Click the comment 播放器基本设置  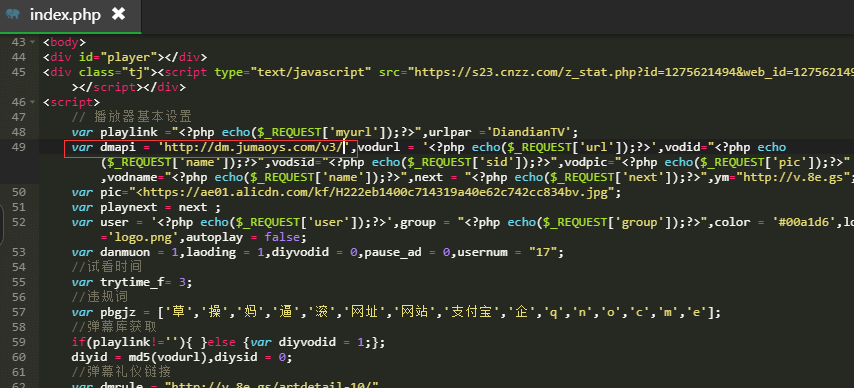click(x=131, y=117)
